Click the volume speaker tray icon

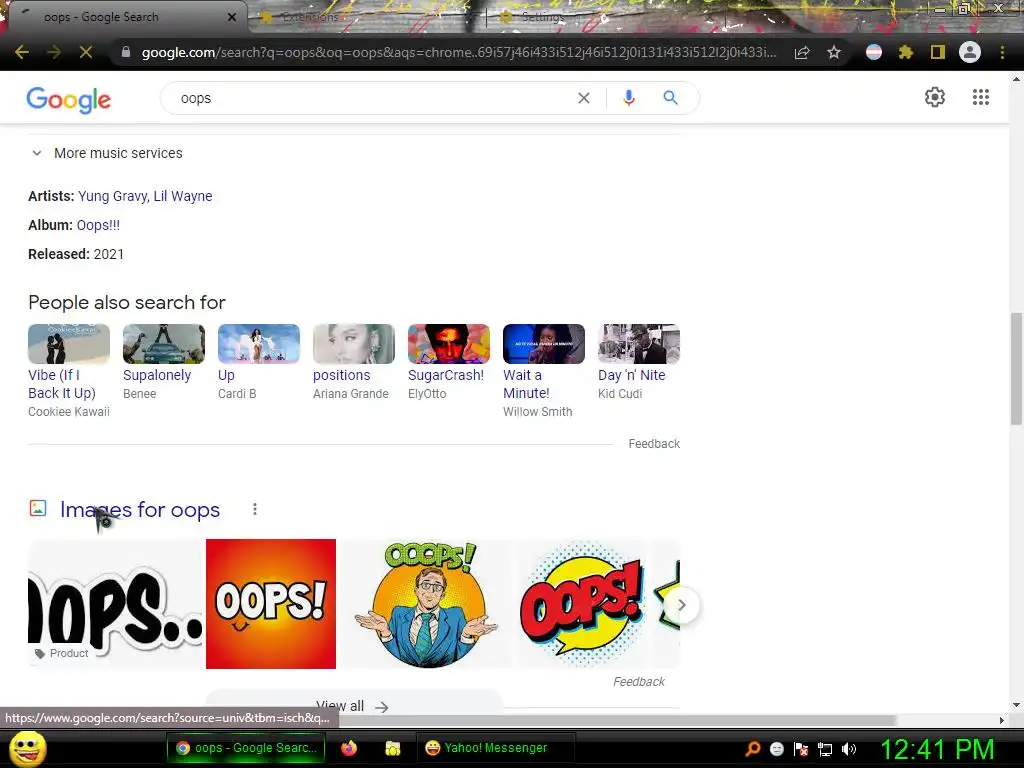point(849,749)
